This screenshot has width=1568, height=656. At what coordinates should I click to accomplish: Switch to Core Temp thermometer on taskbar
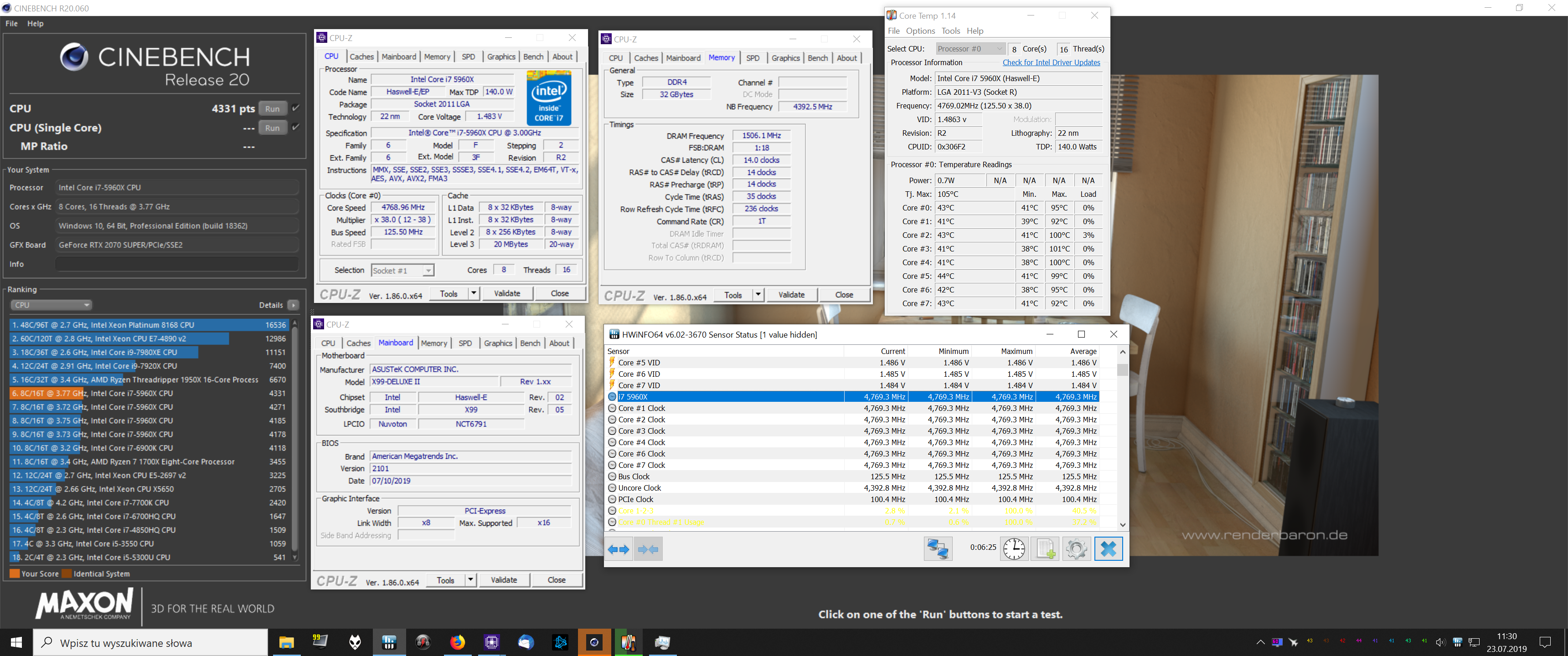click(x=628, y=642)
